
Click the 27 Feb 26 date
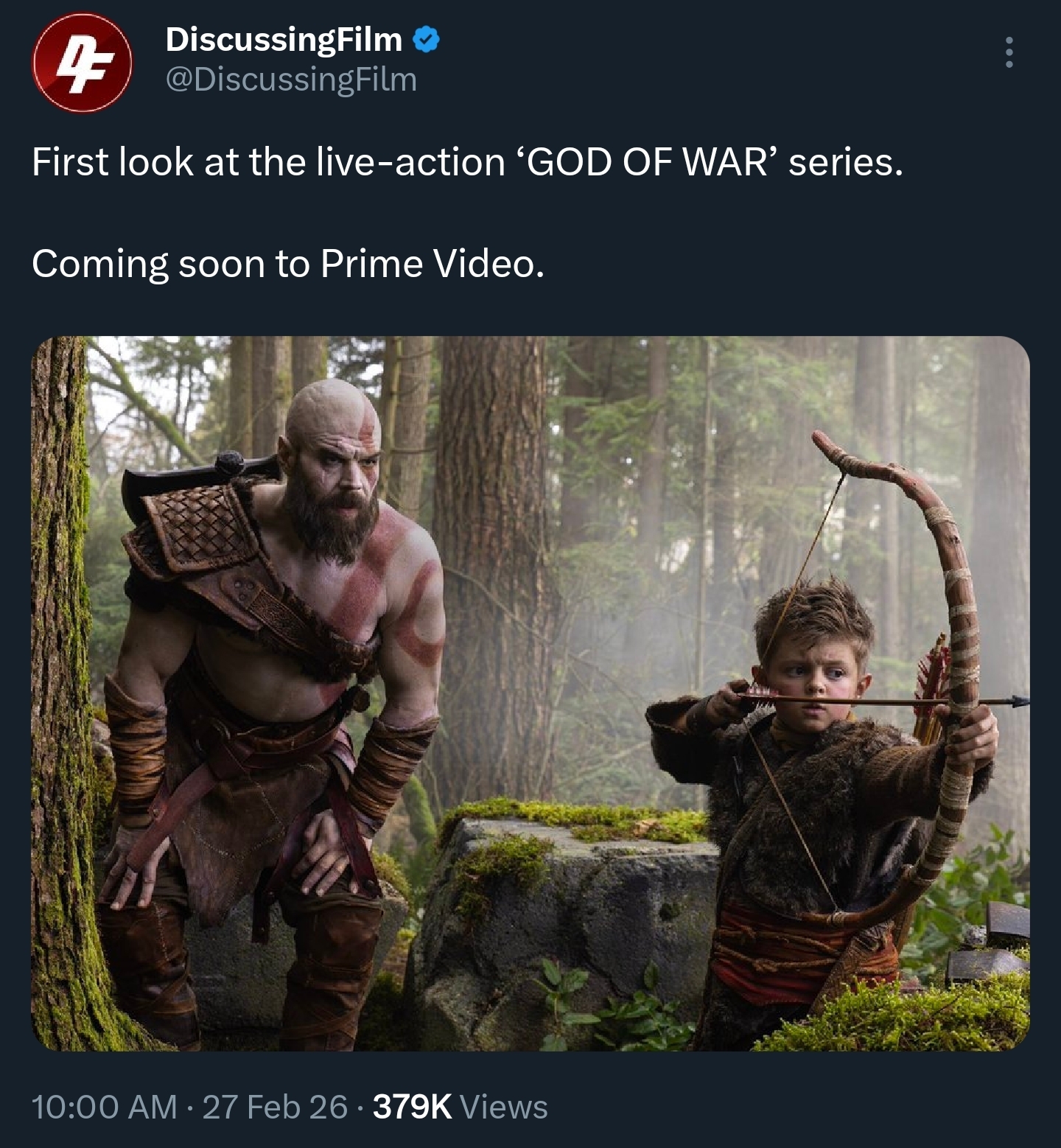[275, 1106]
